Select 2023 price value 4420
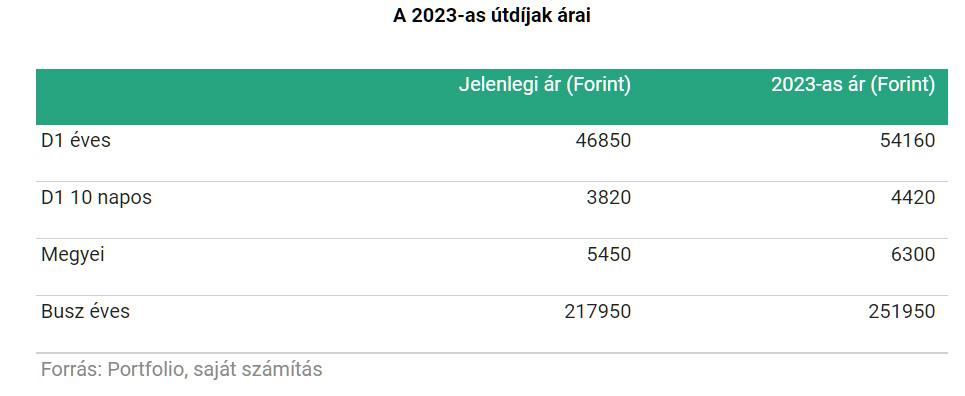Image resolution: width=965 pixels, height=396 pixels. [x=913, y=198]
